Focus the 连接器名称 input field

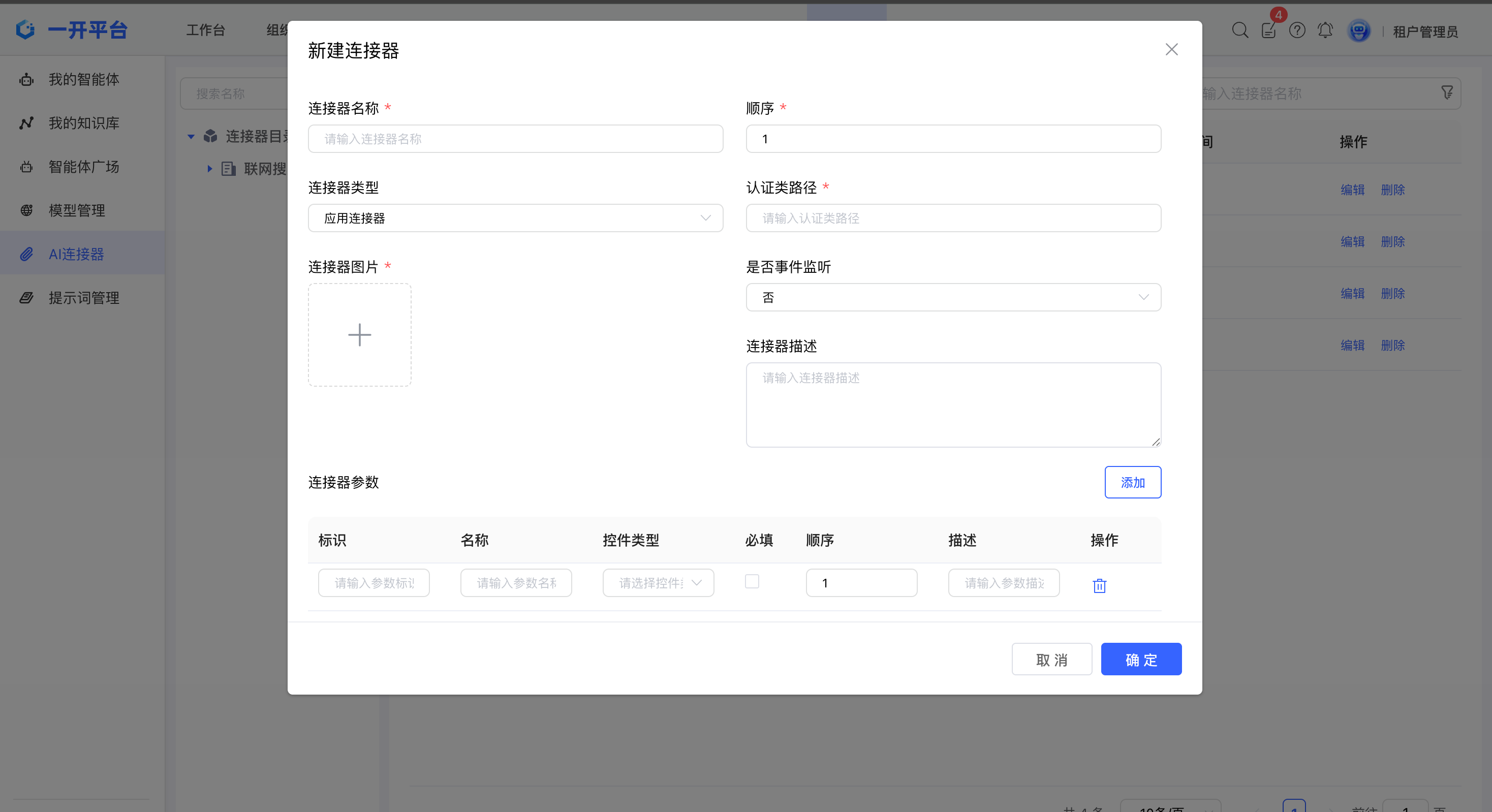coord(515,139)
